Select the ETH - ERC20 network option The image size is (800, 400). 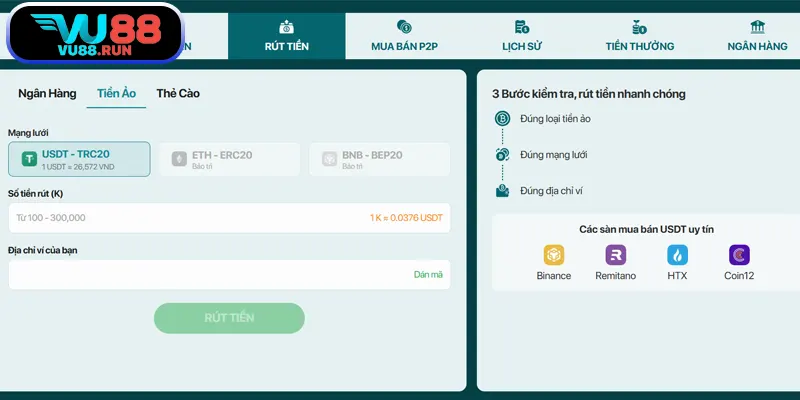[229, 159]
